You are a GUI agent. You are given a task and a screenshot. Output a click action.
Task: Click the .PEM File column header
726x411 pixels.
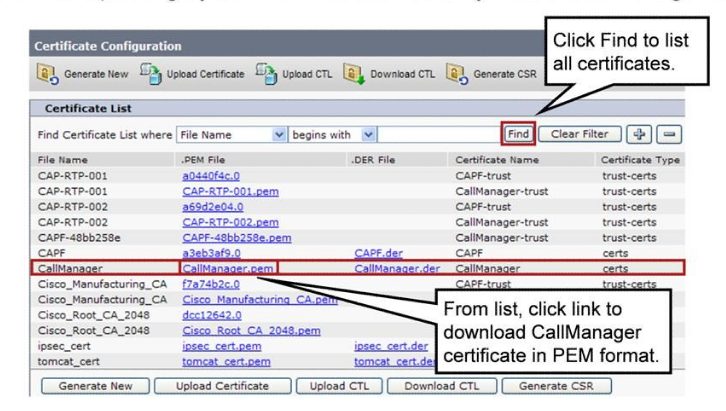[x=203, y=160]
